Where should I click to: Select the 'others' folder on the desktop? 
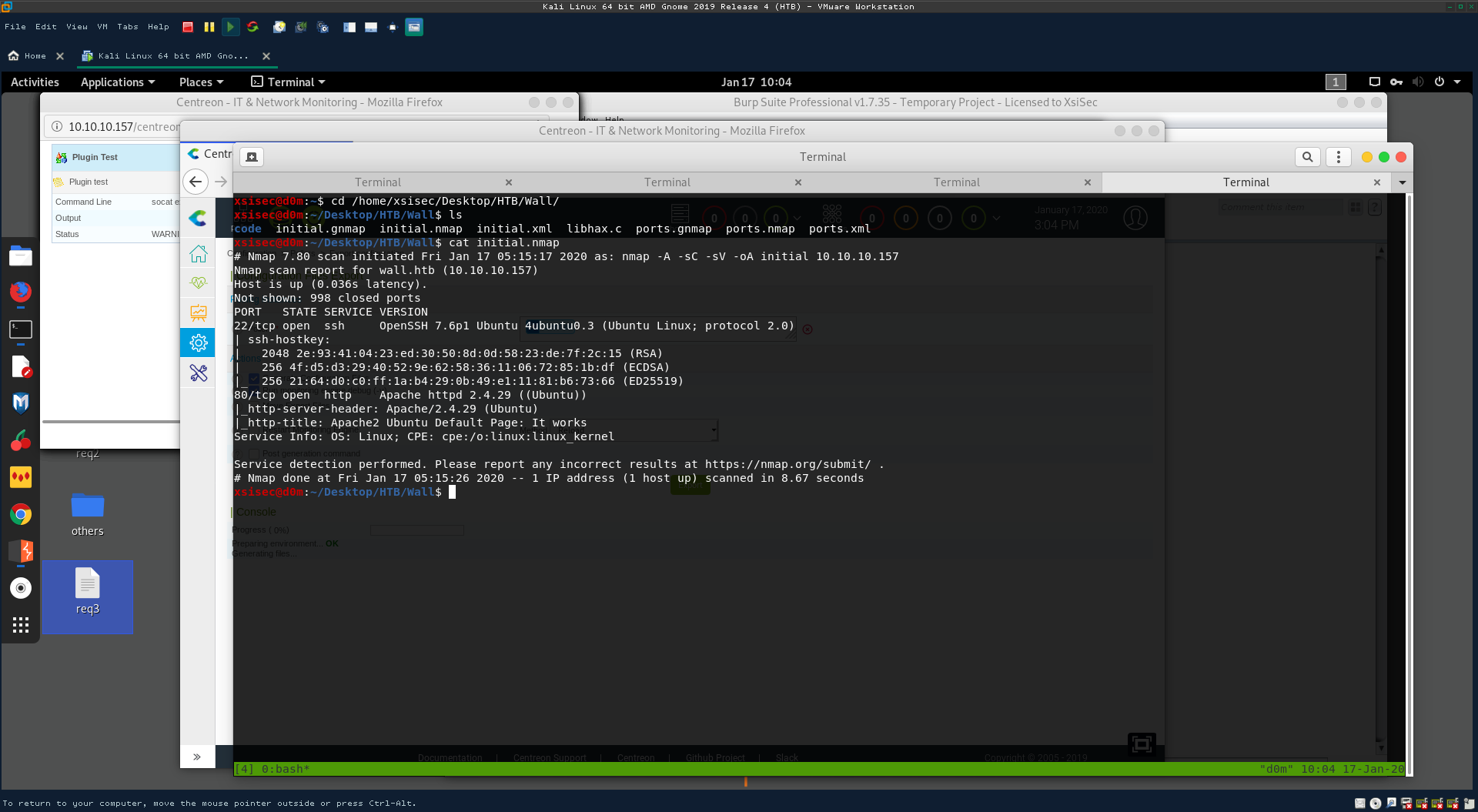(x=88, y=514)
